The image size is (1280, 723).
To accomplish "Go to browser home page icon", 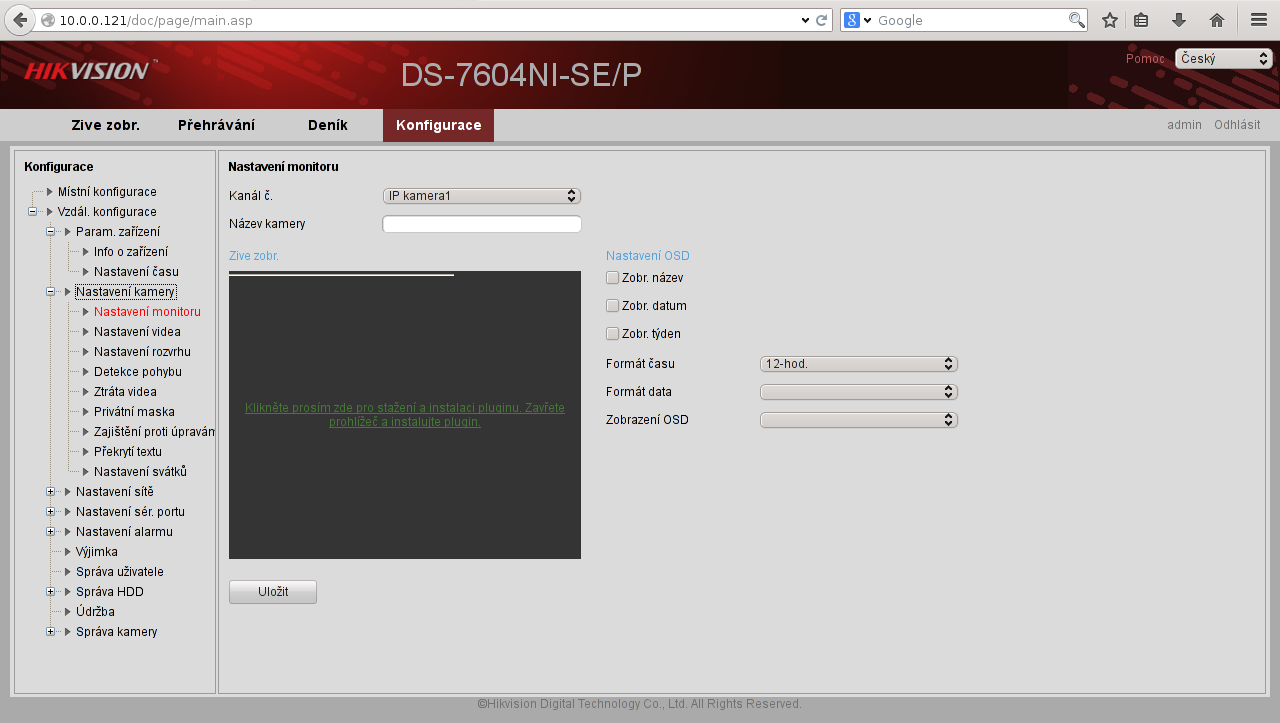I will click(1217, 20).
